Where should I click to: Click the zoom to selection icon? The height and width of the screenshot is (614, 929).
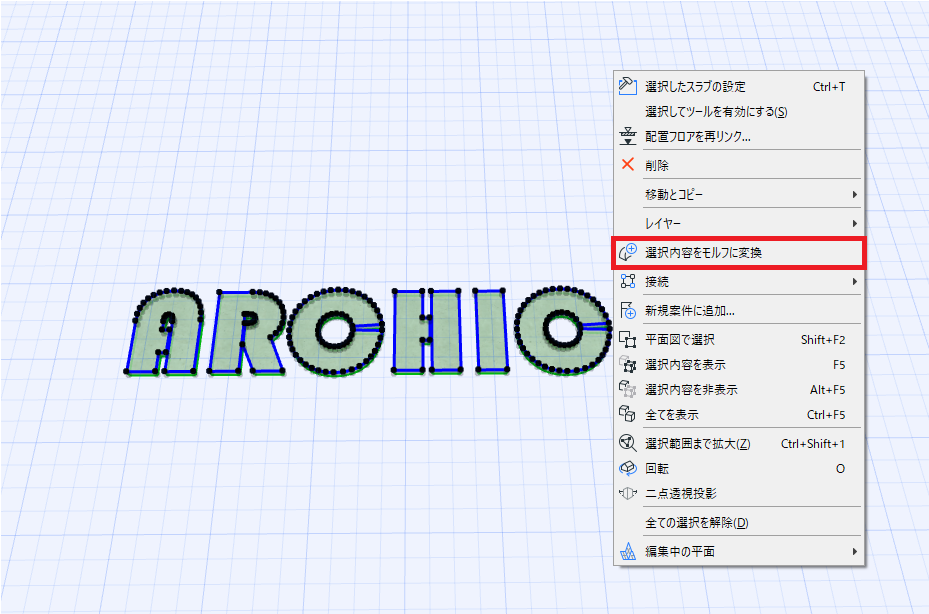coord(627,443)
